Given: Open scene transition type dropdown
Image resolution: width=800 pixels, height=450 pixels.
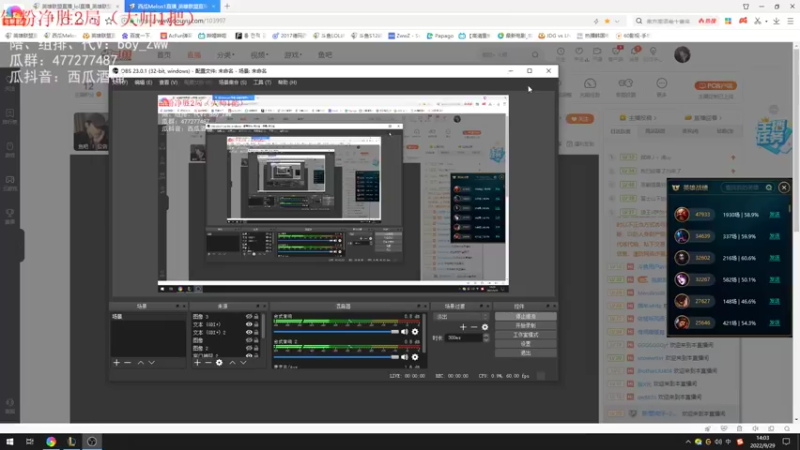Looking at the screenshot, I should tap(461, 316).
